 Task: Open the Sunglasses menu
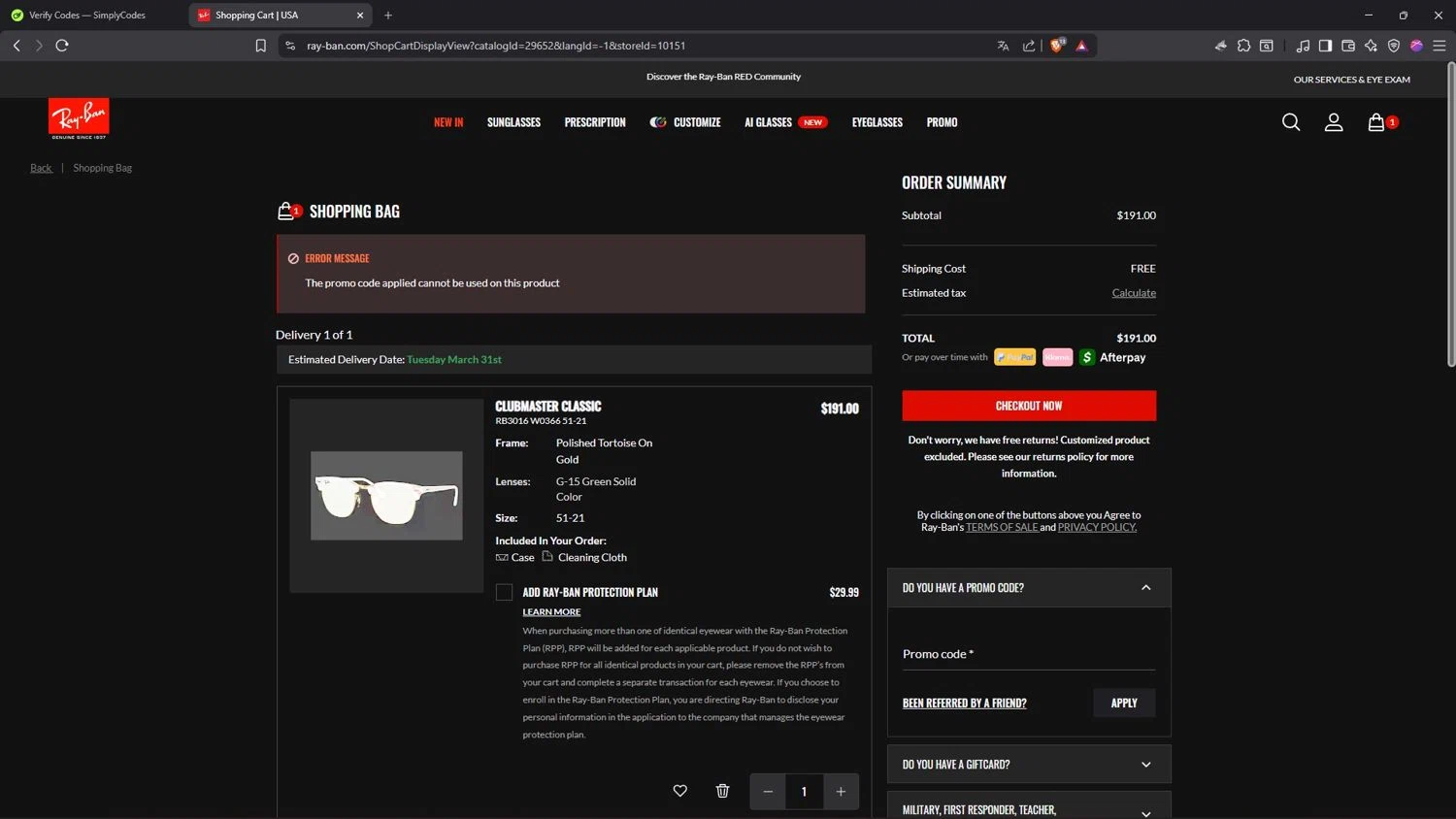click(513, 122)
